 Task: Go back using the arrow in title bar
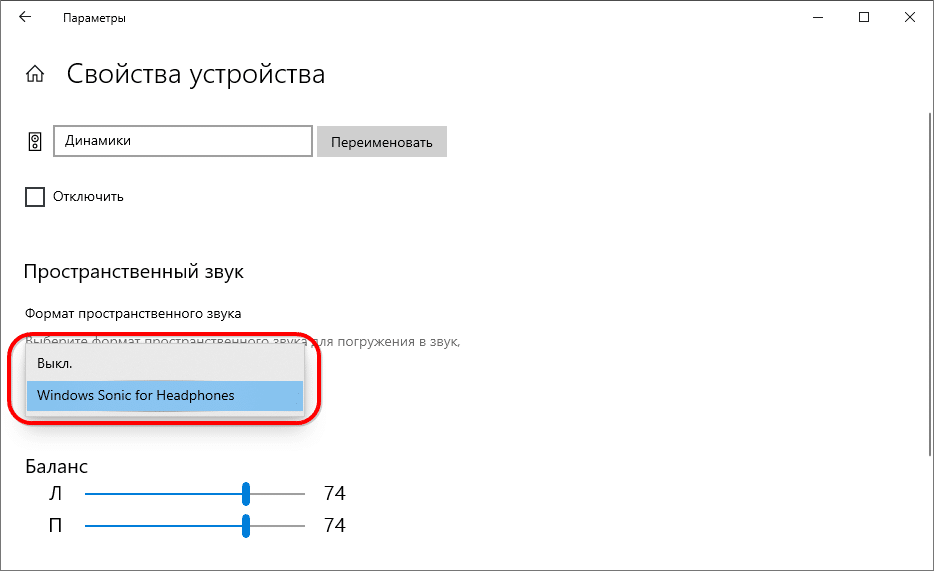point(25,17)
